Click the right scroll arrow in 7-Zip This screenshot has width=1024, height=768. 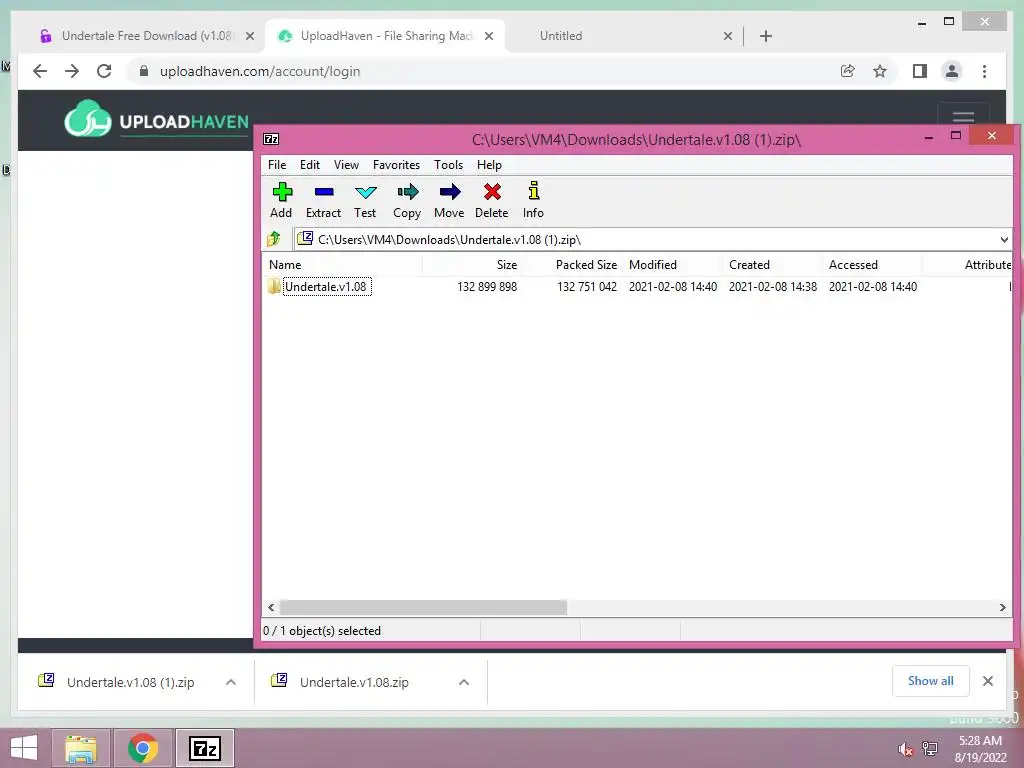click(1002, 607)
